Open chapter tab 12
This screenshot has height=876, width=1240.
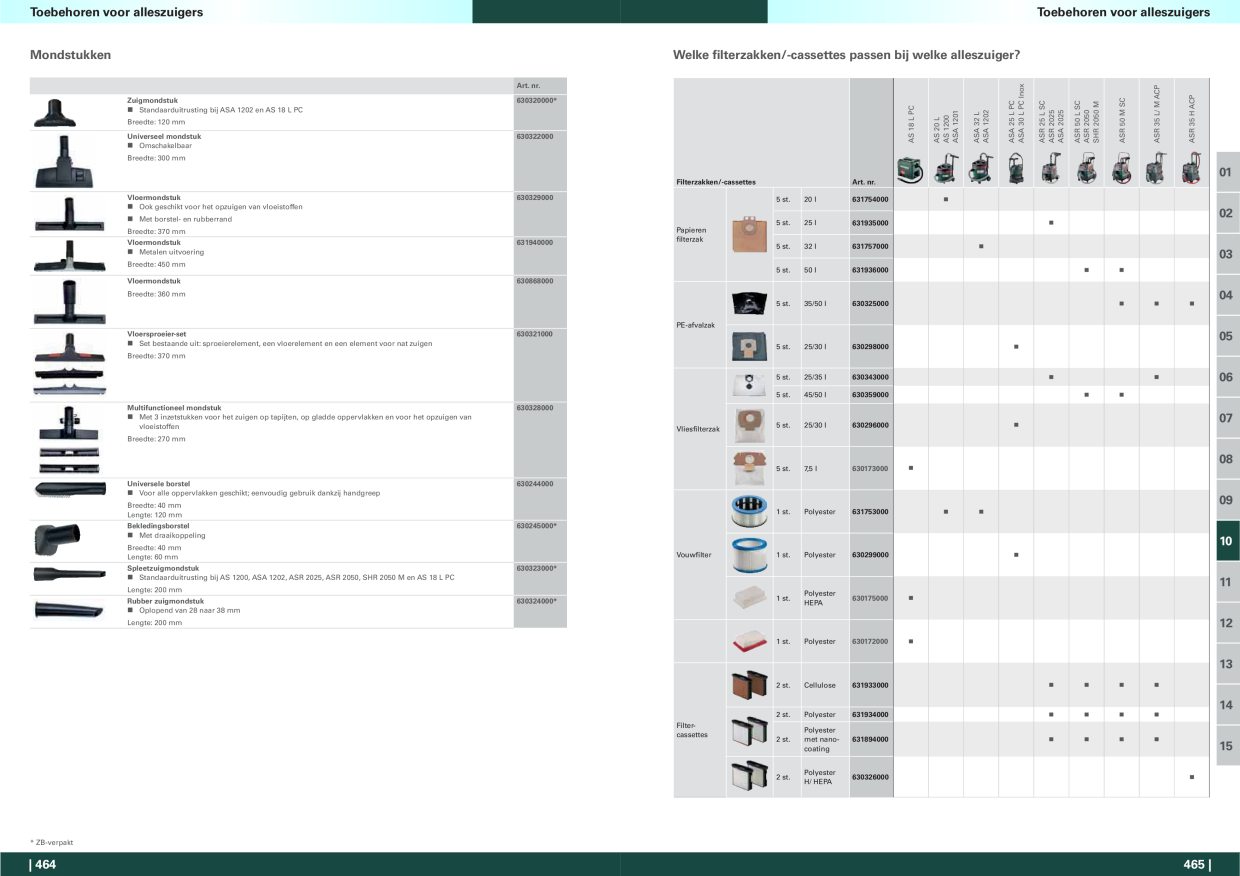click(x=1227, y=623)
